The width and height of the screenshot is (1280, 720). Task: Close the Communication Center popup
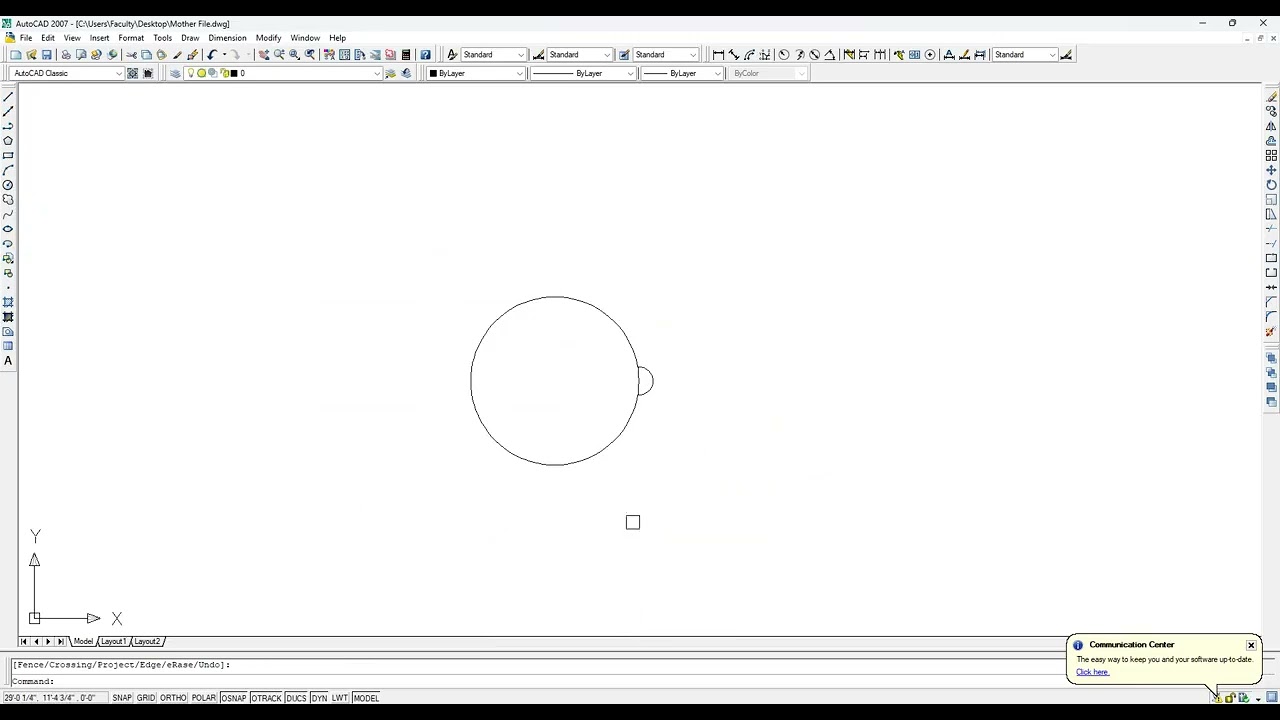click(x=1251, y=645)
